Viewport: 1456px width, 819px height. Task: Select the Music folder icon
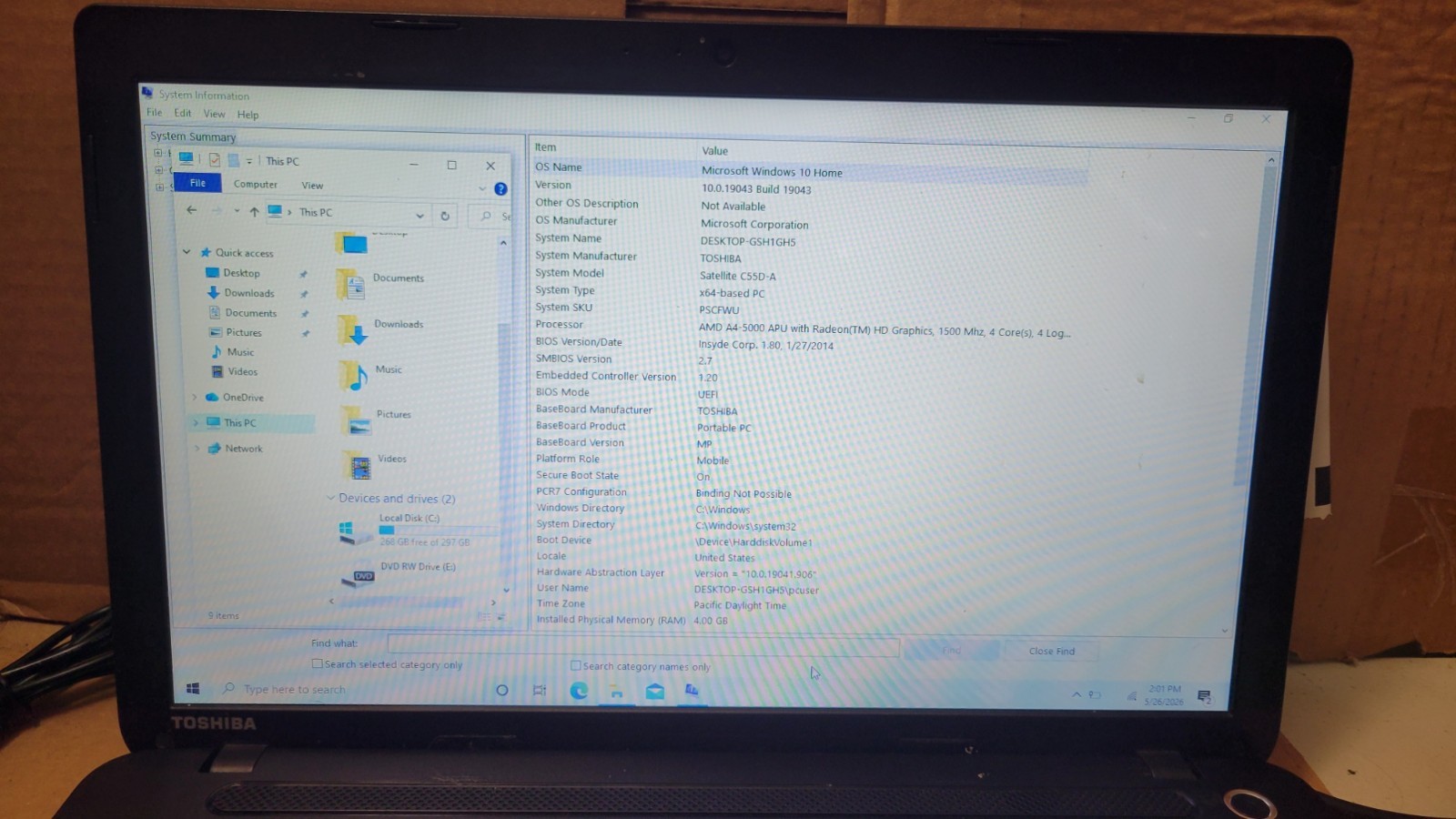pos(354,375)
